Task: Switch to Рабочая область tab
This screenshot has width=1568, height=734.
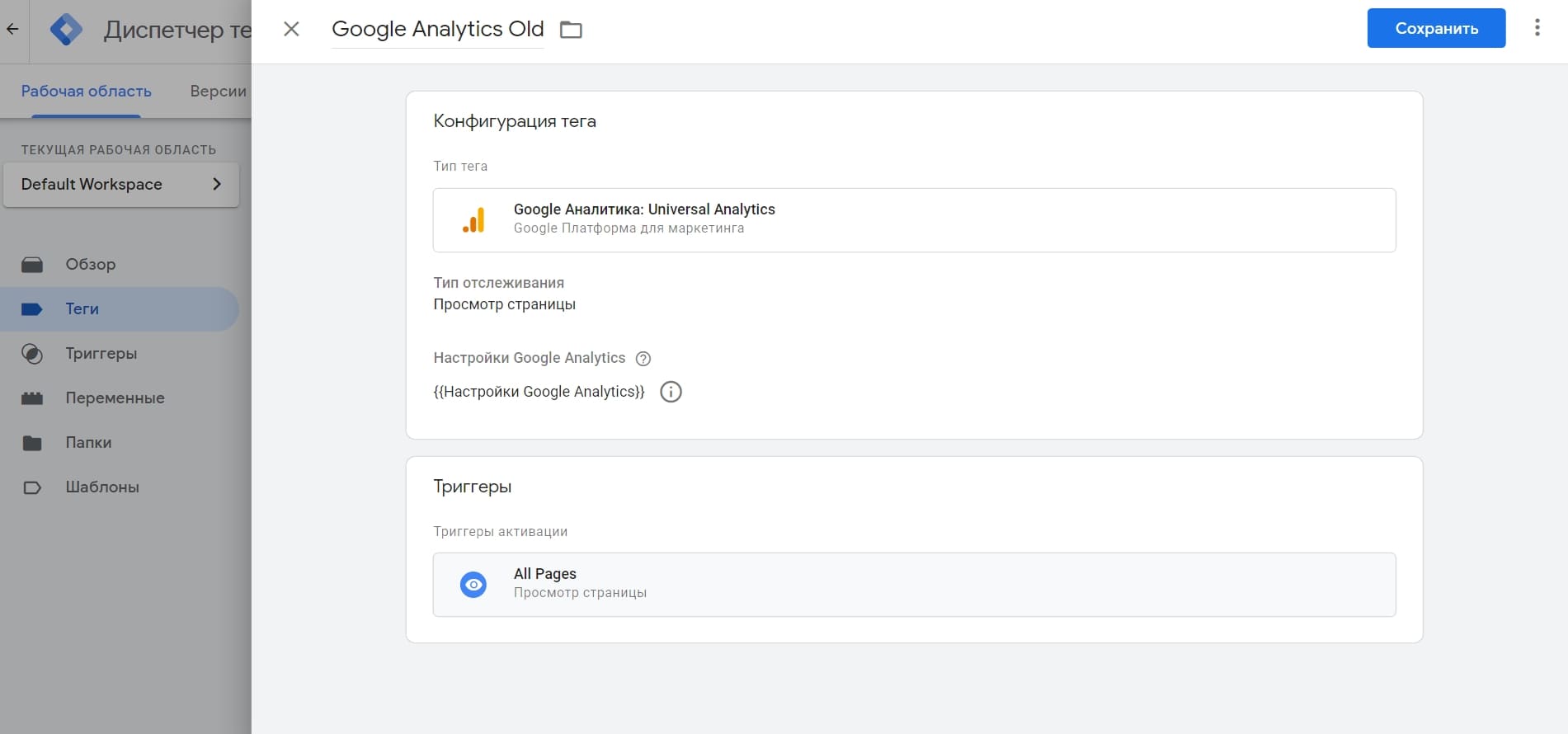Action: (87, 91)
